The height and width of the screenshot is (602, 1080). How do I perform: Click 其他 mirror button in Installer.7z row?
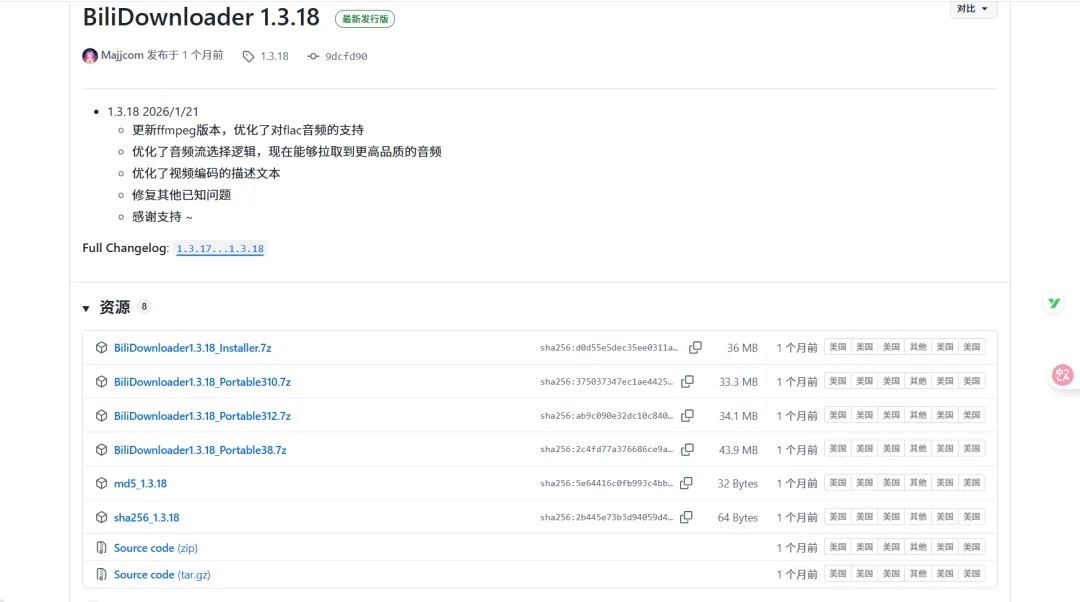tap(918, 347)
